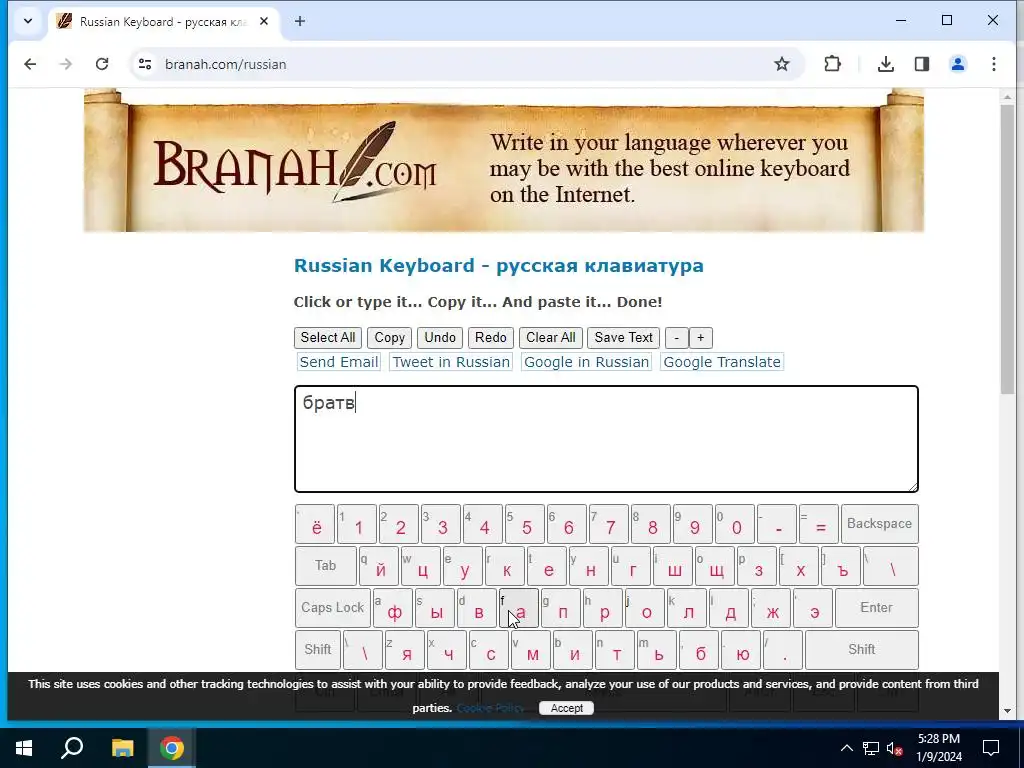Open the Chrome three-dot menu
This screenshot has width=1024, height=768.
pos(993,64)
